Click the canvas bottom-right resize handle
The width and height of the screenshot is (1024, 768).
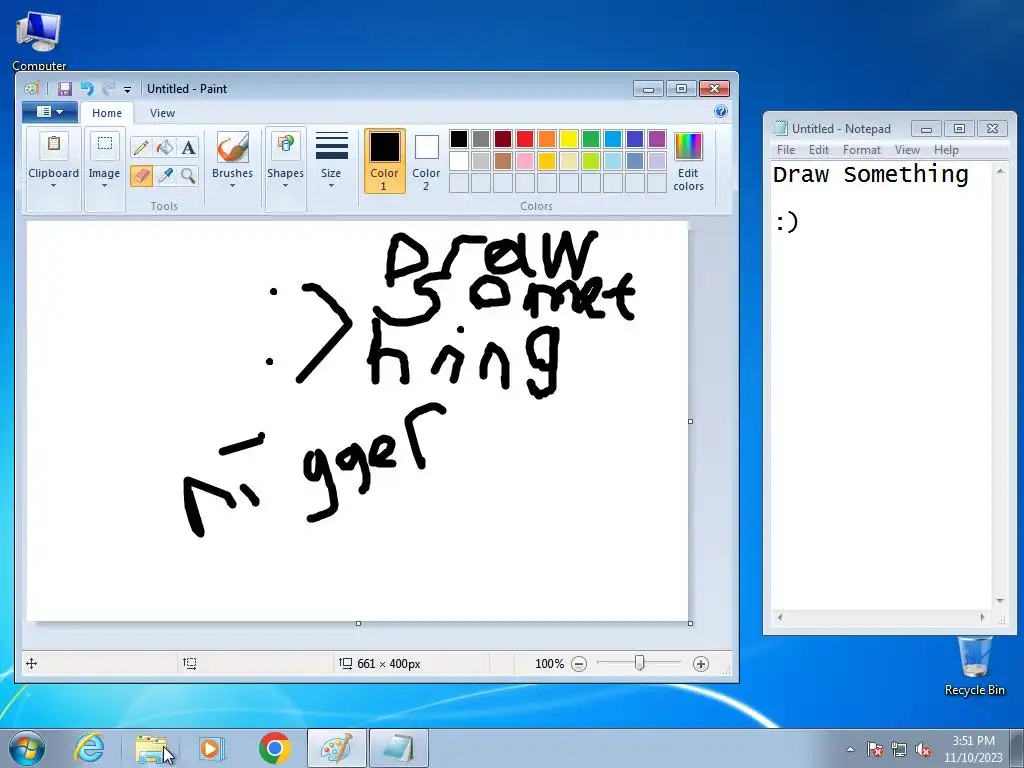[x=691, y=624]
